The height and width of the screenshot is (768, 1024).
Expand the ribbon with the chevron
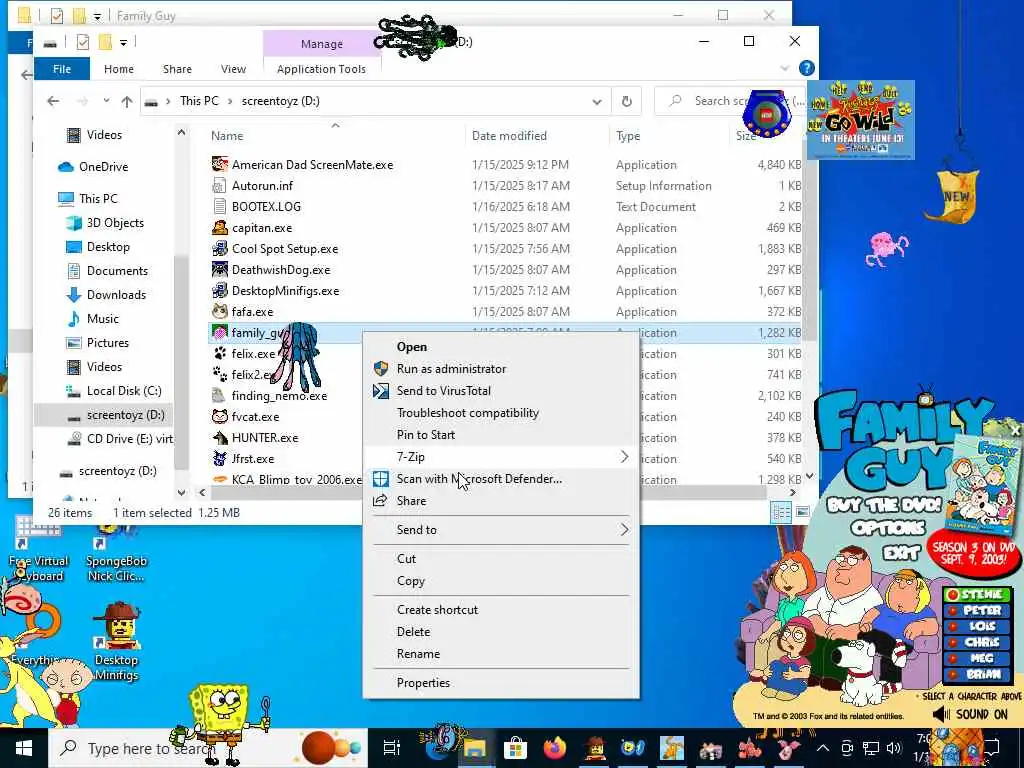click(x=784, y=69)
